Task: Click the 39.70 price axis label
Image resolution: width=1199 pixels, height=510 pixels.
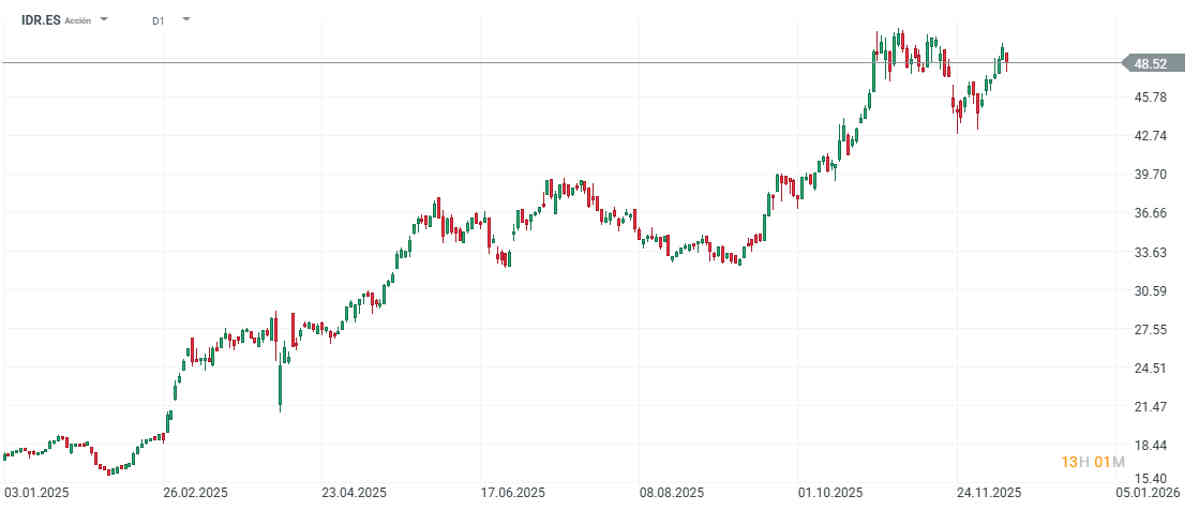Action: click(1151, 174)
